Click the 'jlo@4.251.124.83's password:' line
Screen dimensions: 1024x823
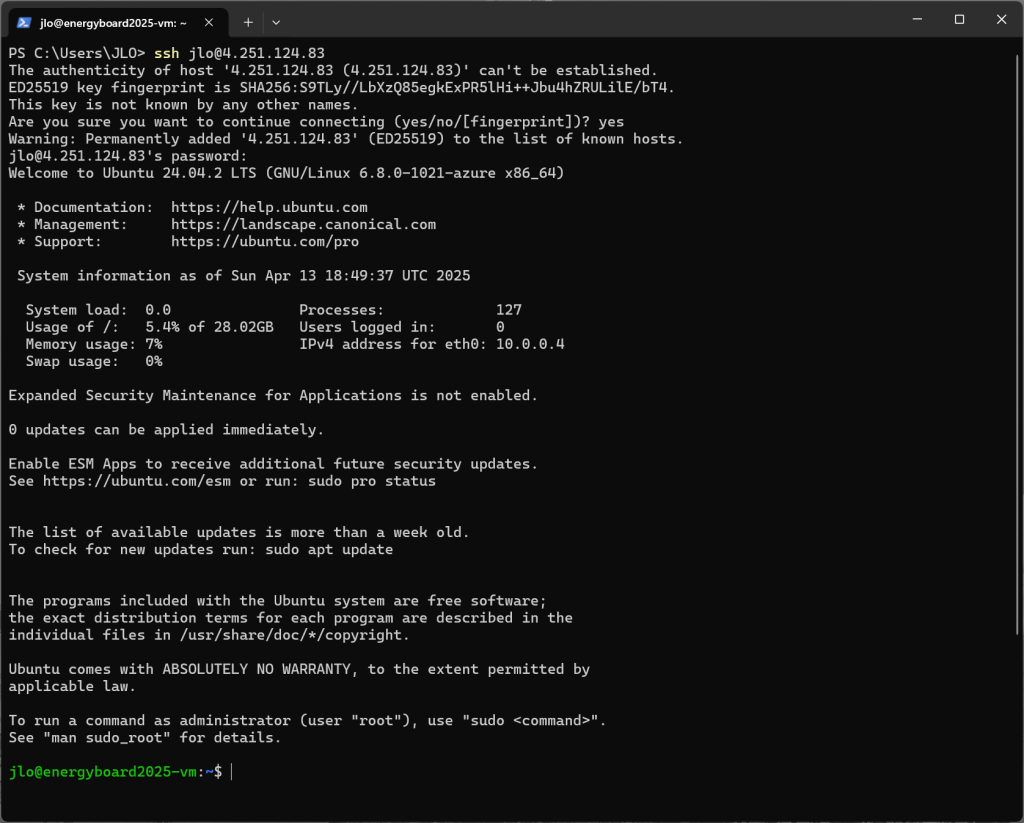point(128,156)
